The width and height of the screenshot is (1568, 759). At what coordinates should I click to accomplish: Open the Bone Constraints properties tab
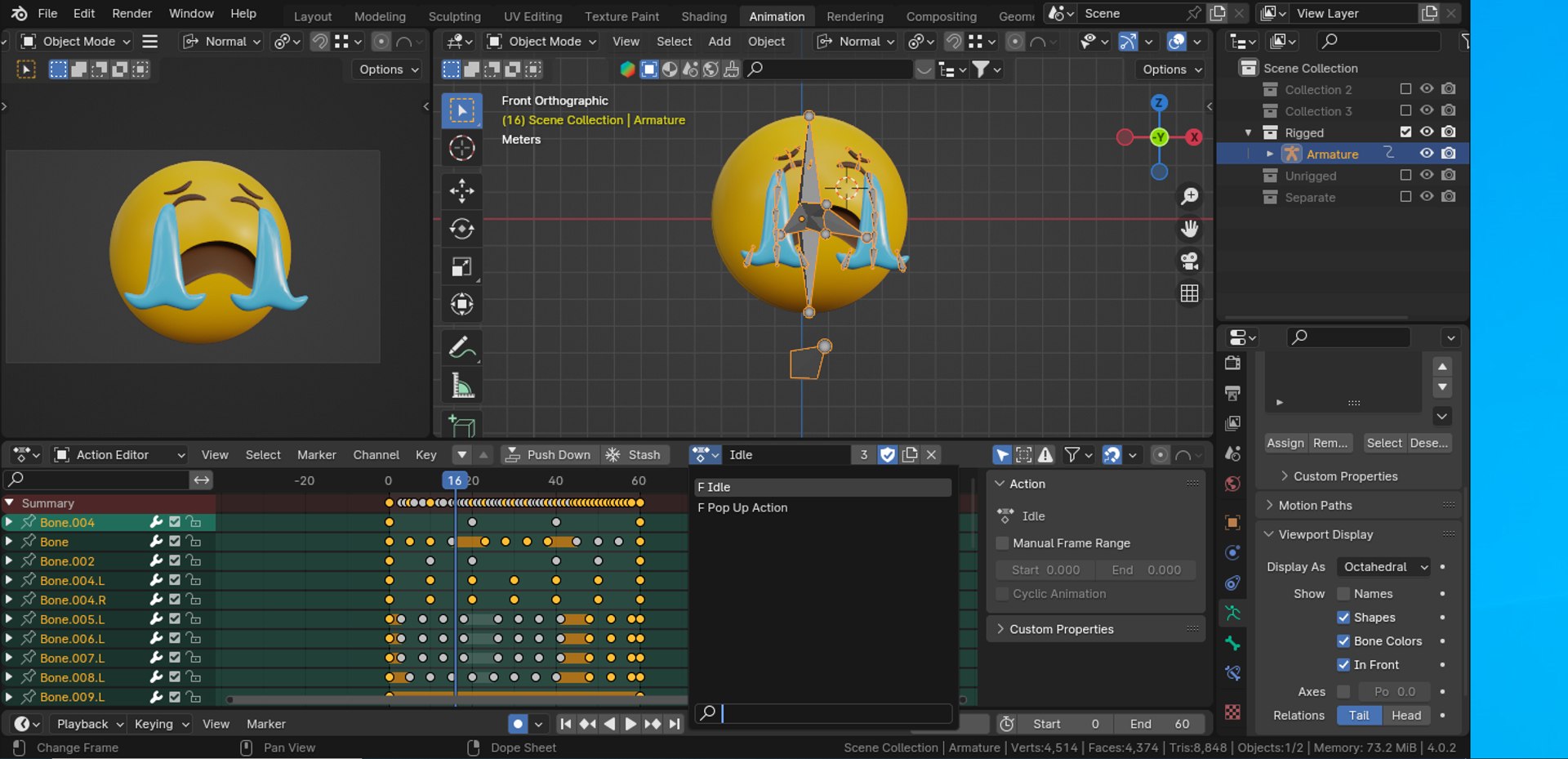coord(1232,673)
